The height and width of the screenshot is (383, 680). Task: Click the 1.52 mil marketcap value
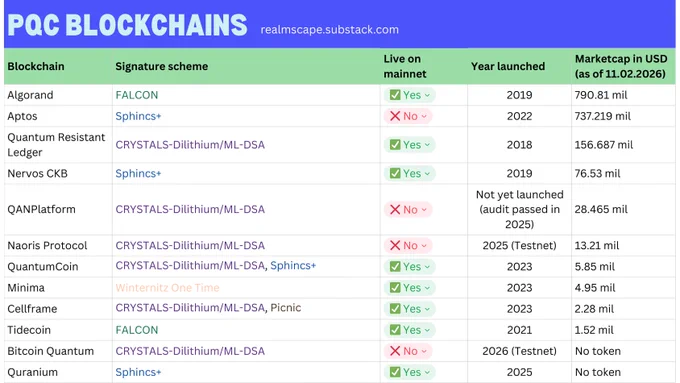coord(594,330)
